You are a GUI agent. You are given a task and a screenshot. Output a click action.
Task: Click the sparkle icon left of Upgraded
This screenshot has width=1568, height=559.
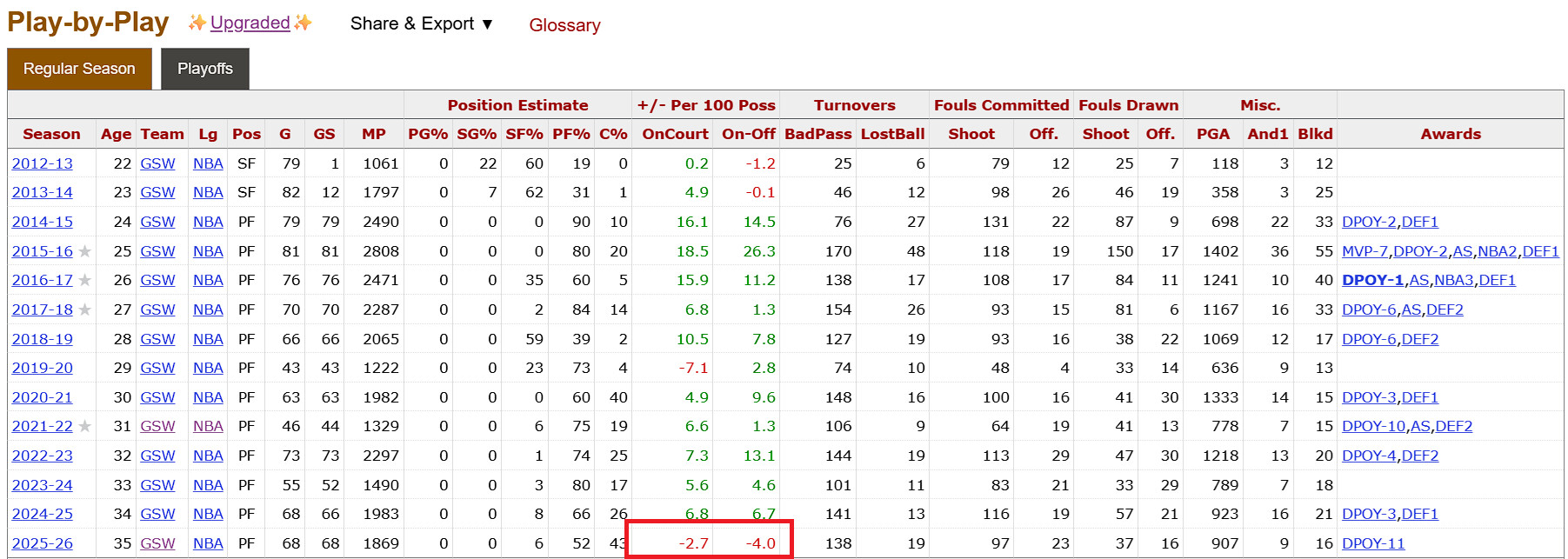197,23
